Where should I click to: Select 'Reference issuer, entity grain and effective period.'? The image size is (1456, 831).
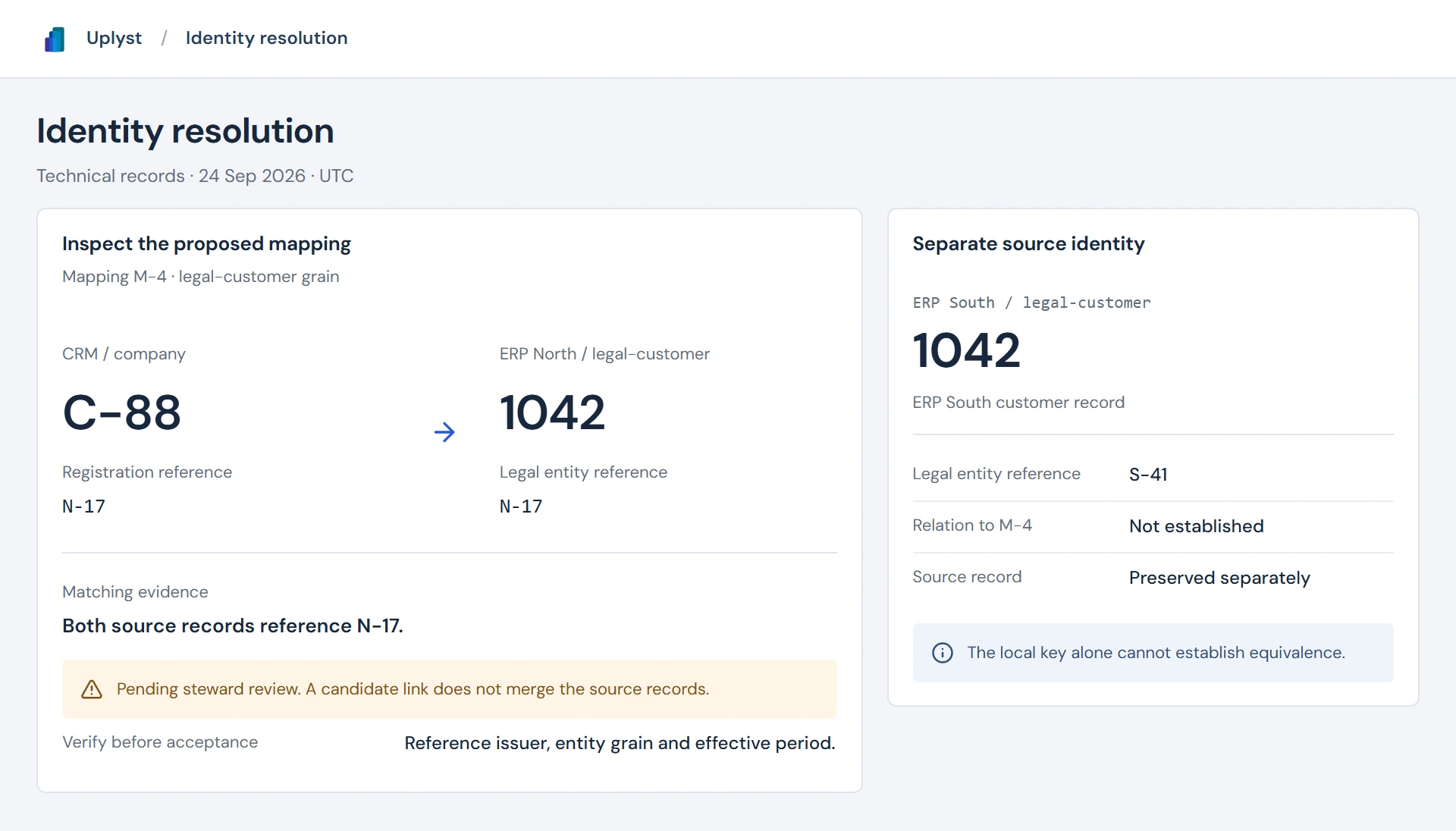pos(620,743)
